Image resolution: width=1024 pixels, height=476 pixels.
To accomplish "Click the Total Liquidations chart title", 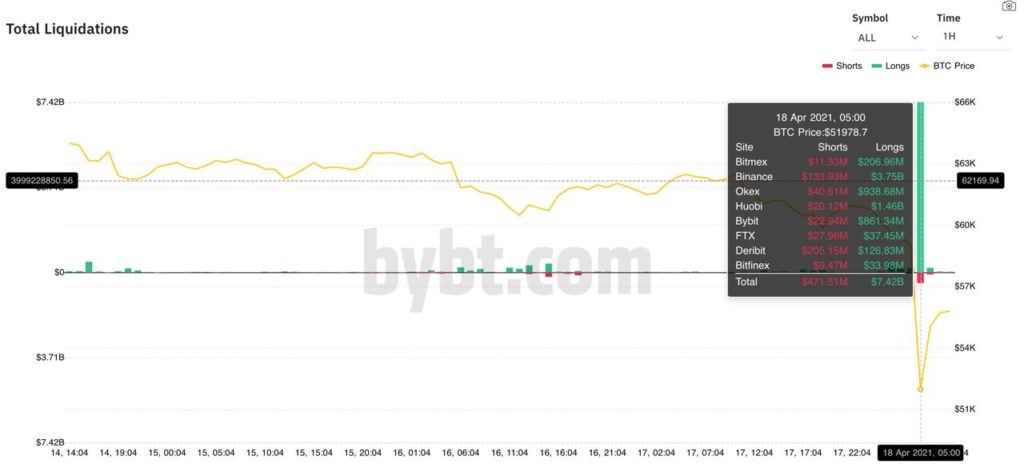I will [67, 29].
